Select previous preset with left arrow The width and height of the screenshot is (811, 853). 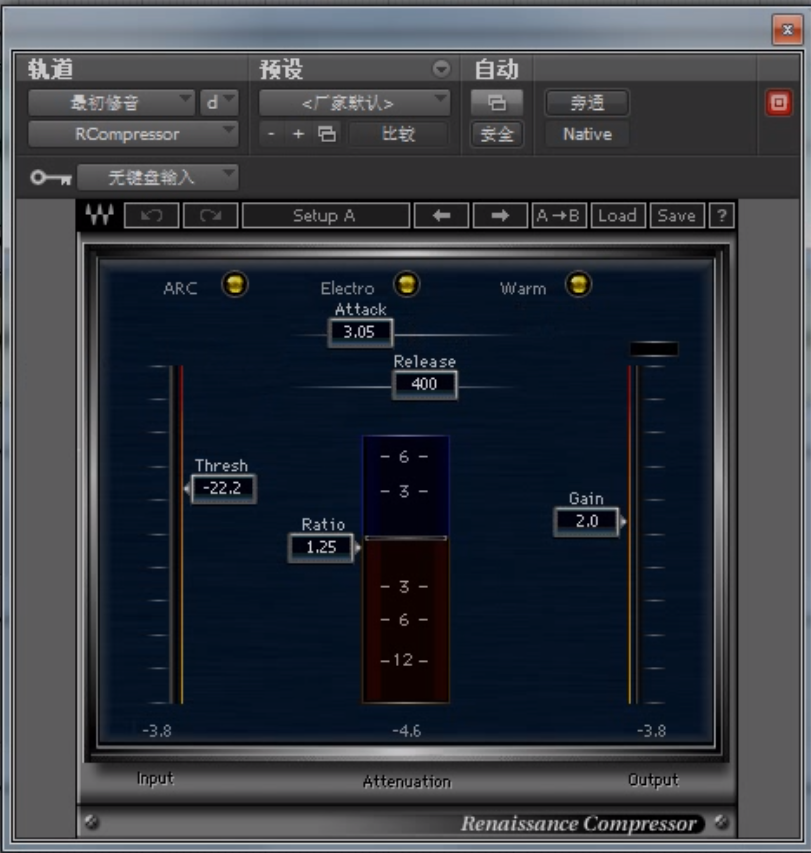[x=440, y=216]
